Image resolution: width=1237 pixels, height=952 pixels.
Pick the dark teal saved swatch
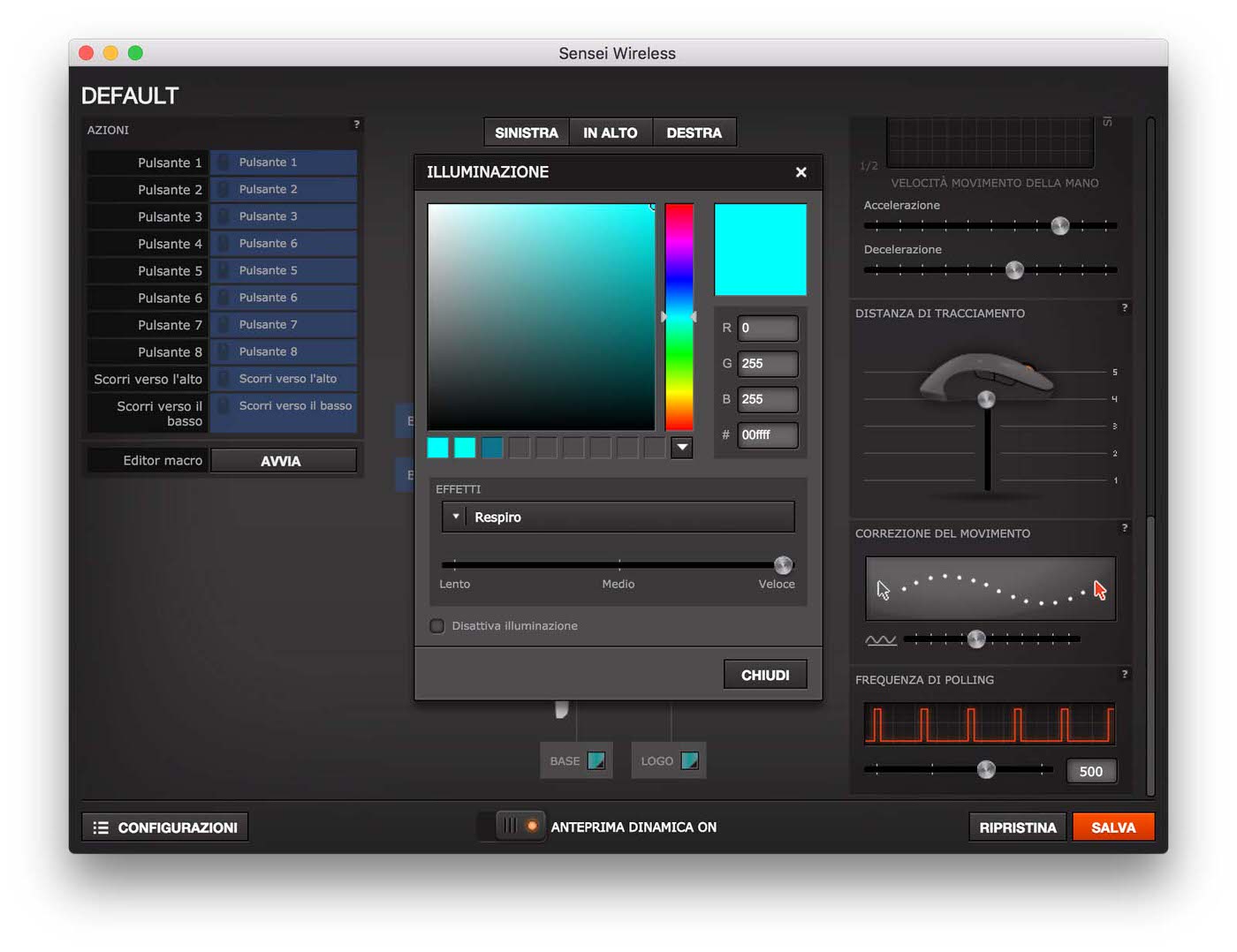pyautogui.click(x=492, y=448)
